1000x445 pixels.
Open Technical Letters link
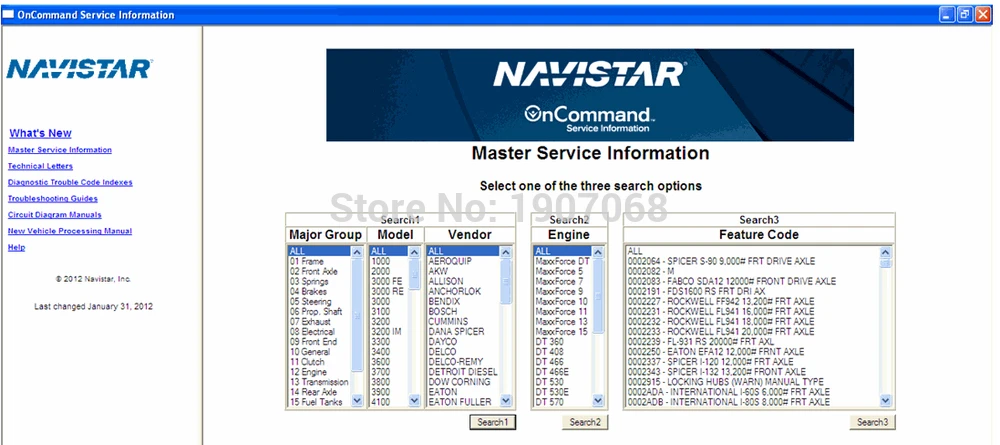click(40, 166)
